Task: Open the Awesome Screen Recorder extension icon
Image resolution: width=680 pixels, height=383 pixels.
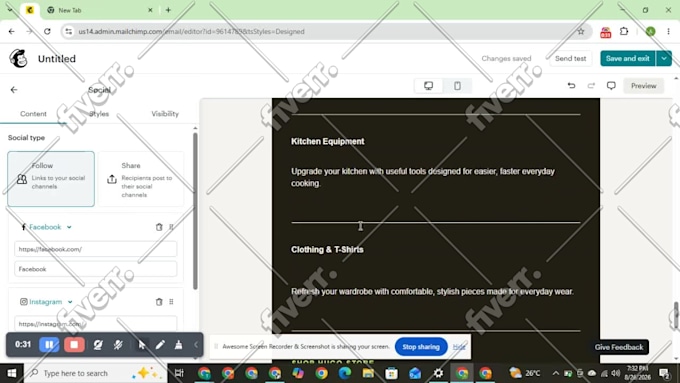Action: (x=605, y=32)
